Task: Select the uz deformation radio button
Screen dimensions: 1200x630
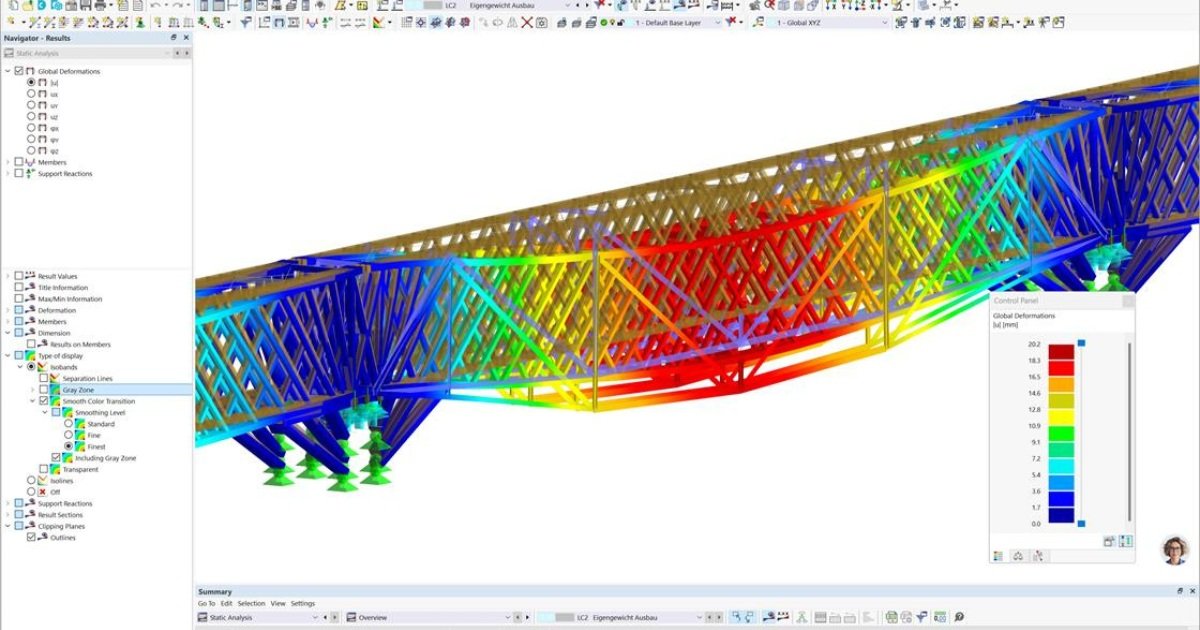Action: pyautogui.click(x=31, y=116)
